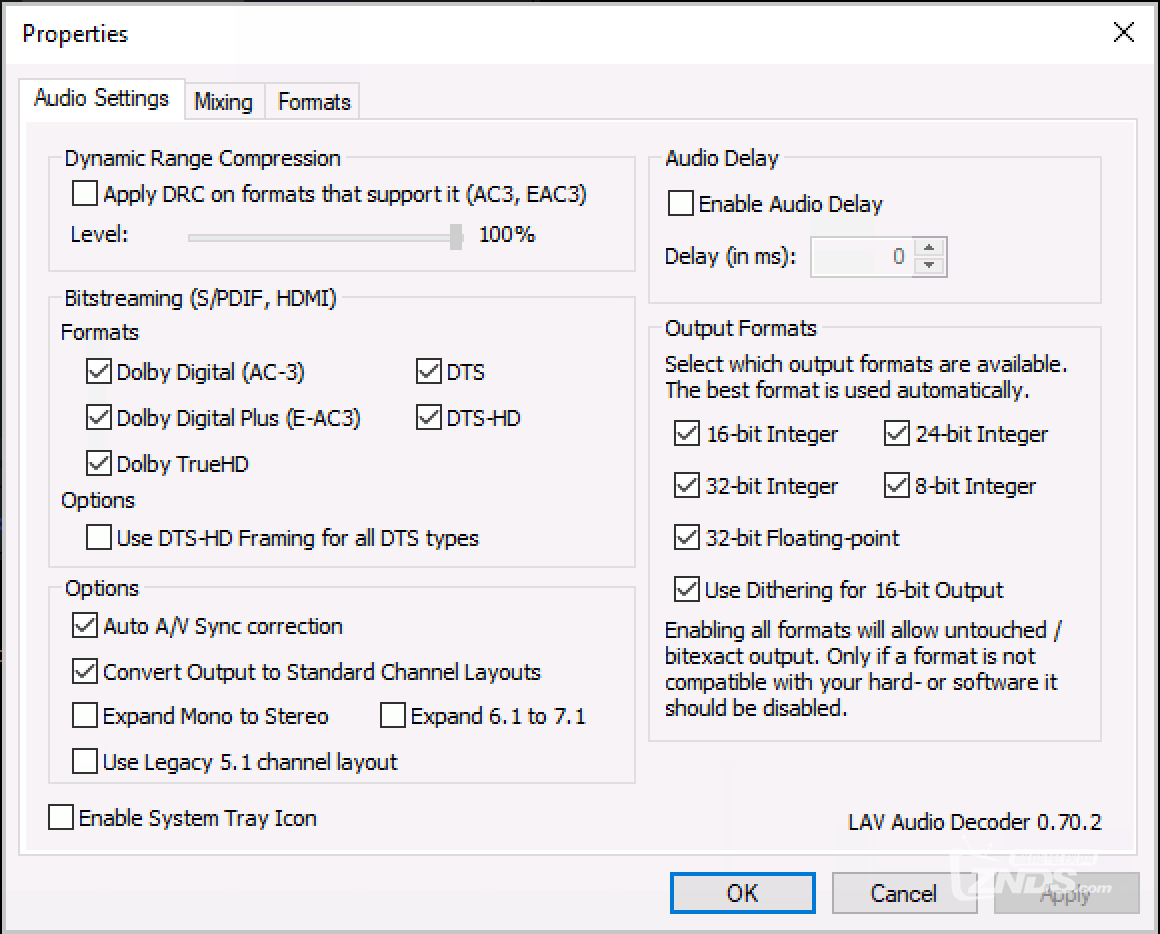Adjust the DRC Level slider
The height and width of the screenshot is (934, 1160).
456,236
